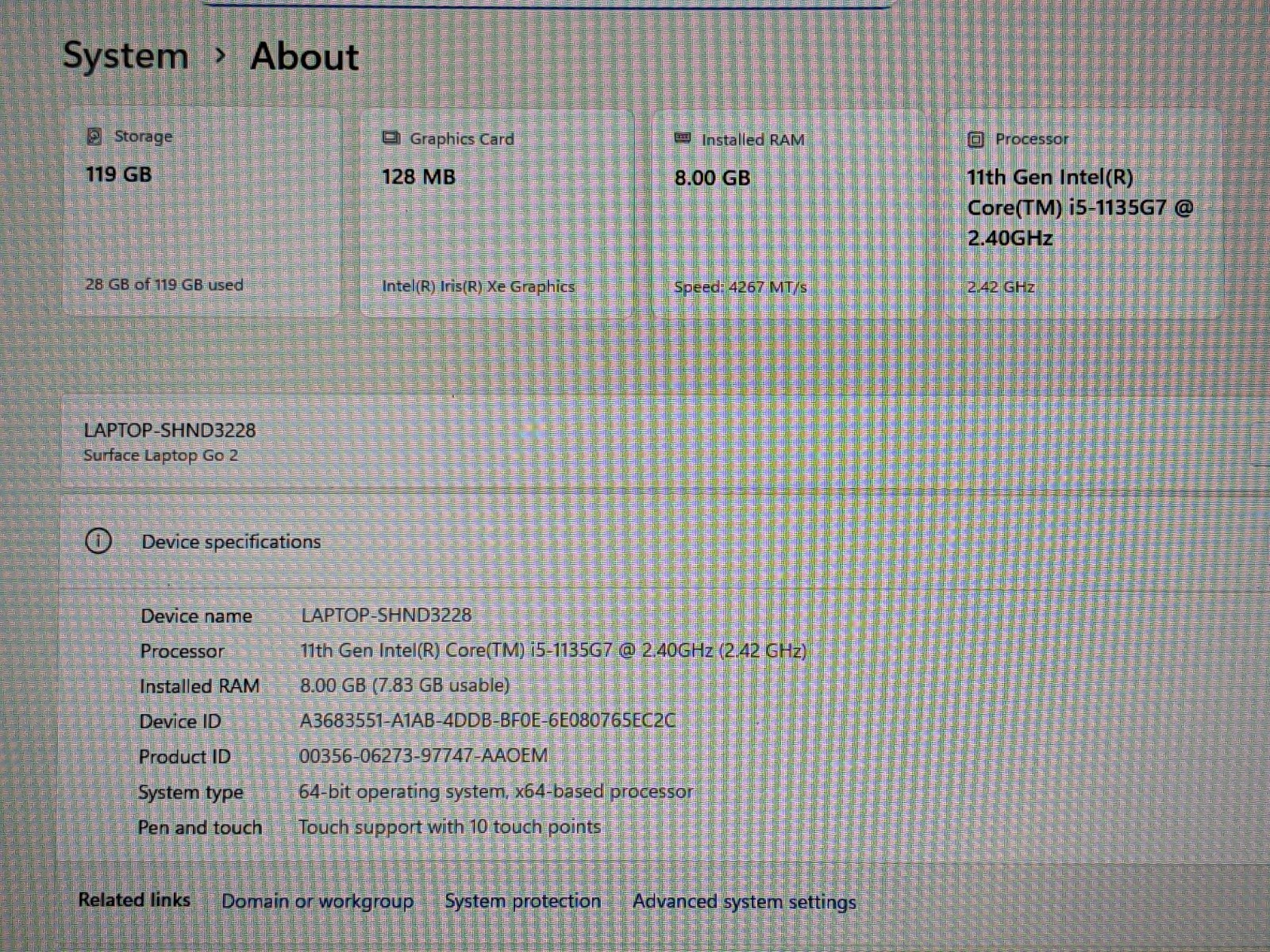Click the Graphics Card icon
The height and width of the screenshot is (952, 1270).
(391, 138)
